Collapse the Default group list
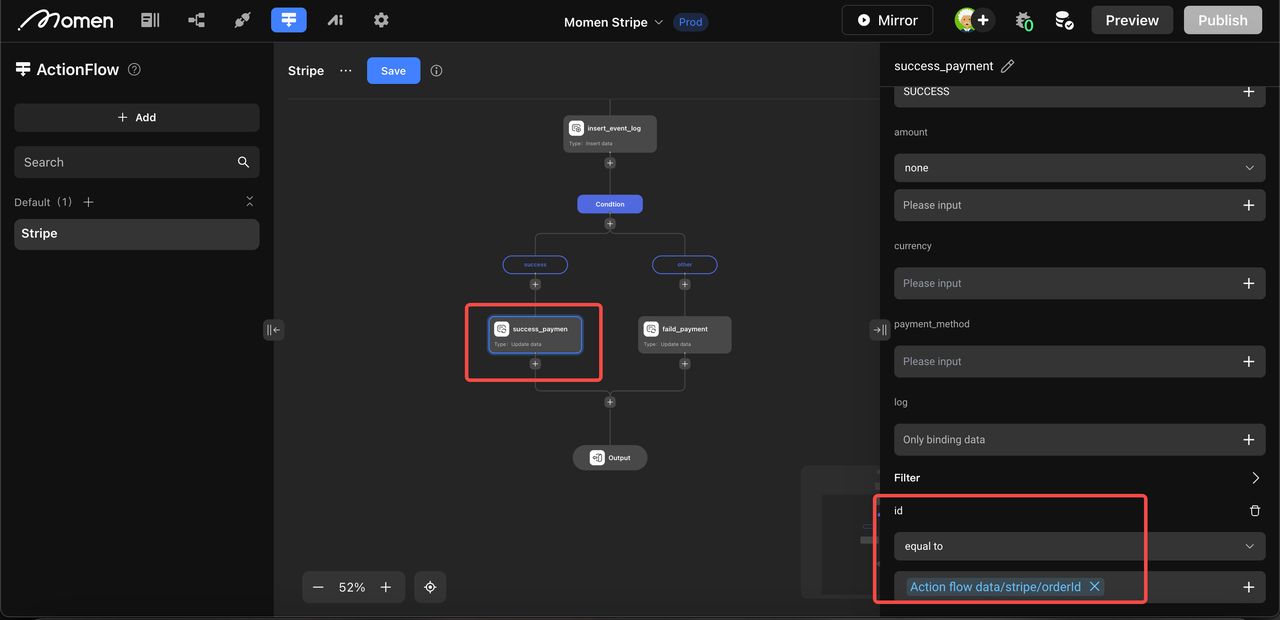 click(x=250, y=202)
